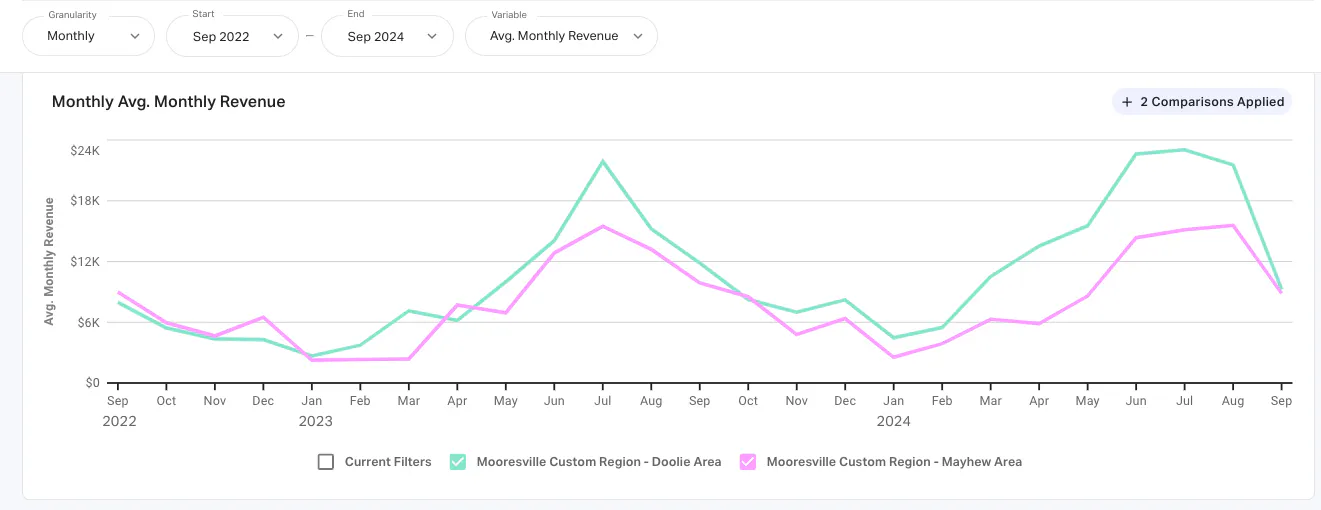Click the 2 Comparisons Applied button
This screenshot has width=1321, height=510.
(x=1202, y=102)
